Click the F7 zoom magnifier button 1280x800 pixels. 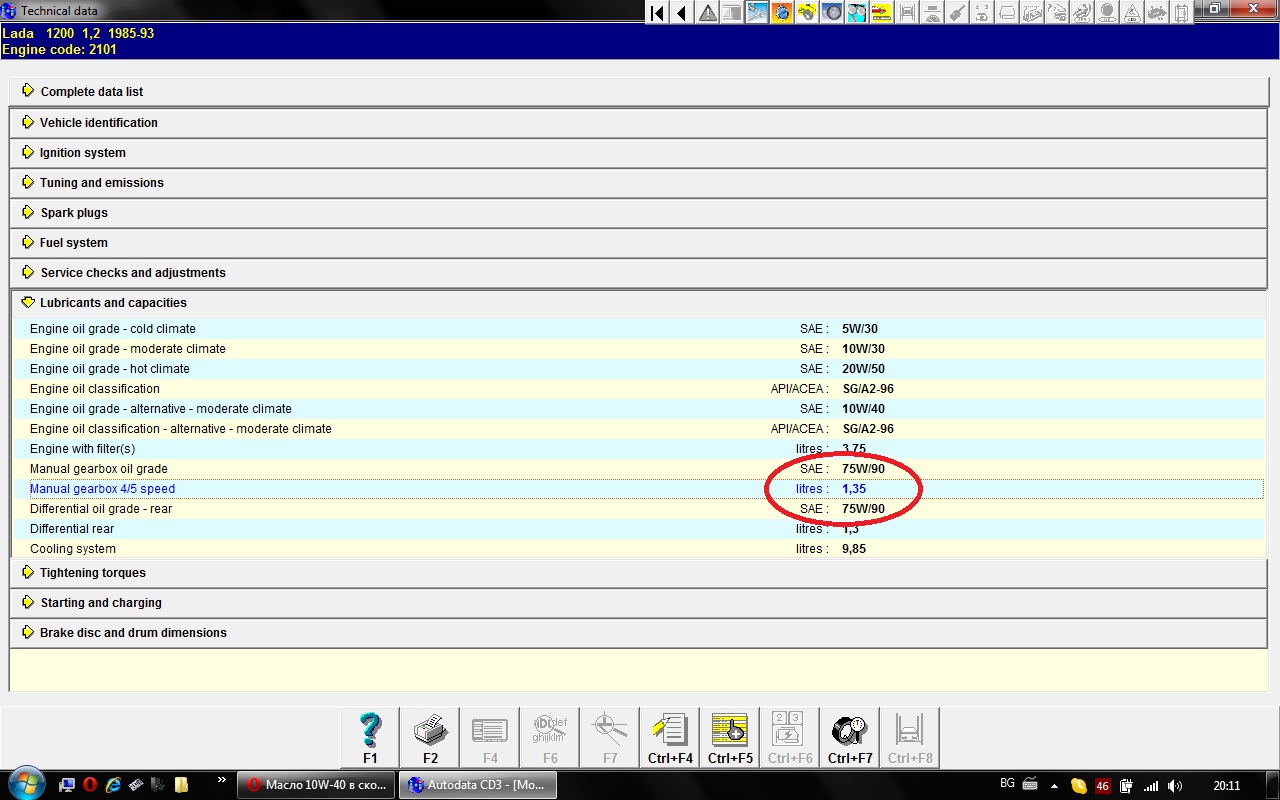click(x=610, y=738)
